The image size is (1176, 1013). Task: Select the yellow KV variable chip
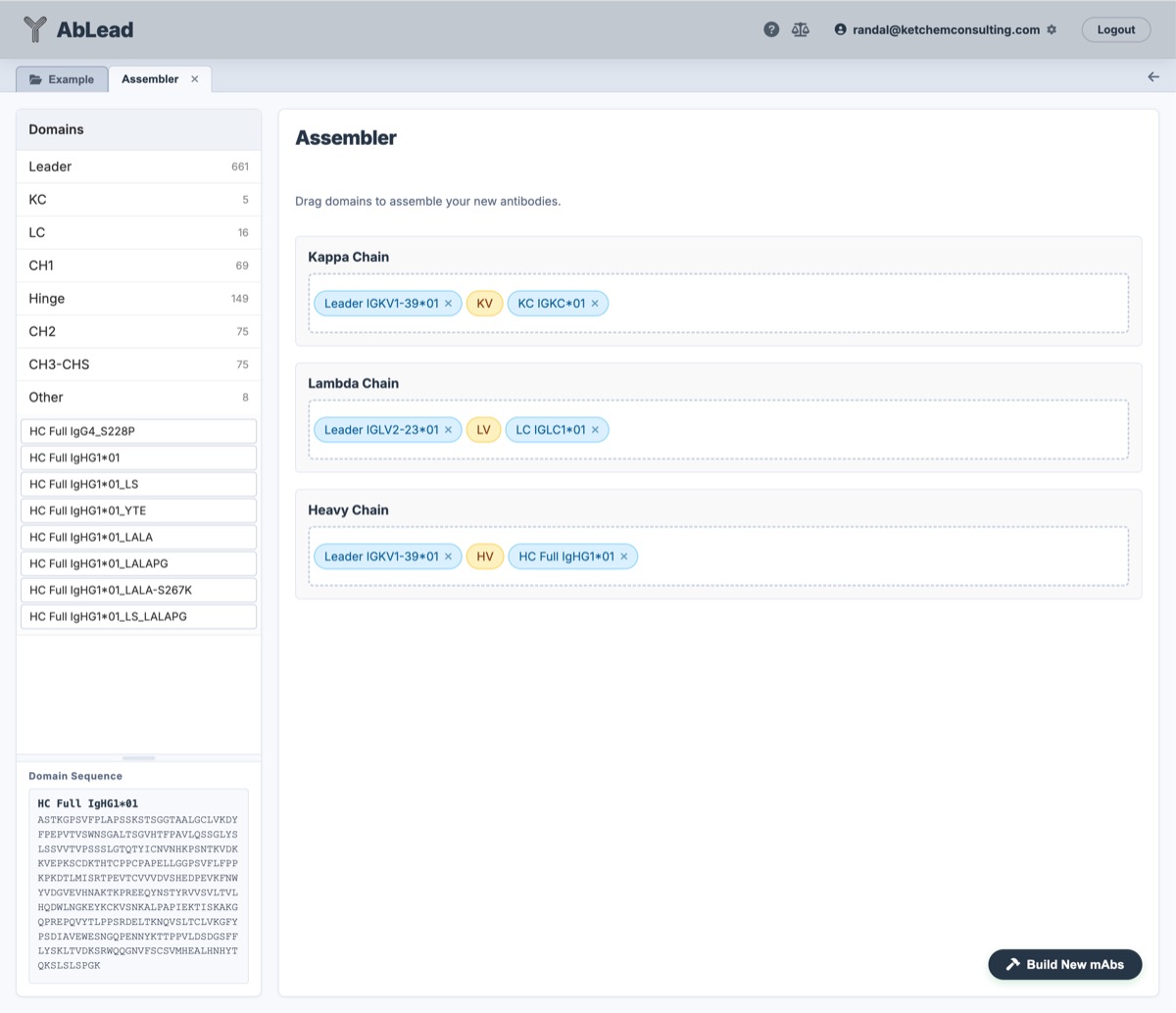(484, 304)
